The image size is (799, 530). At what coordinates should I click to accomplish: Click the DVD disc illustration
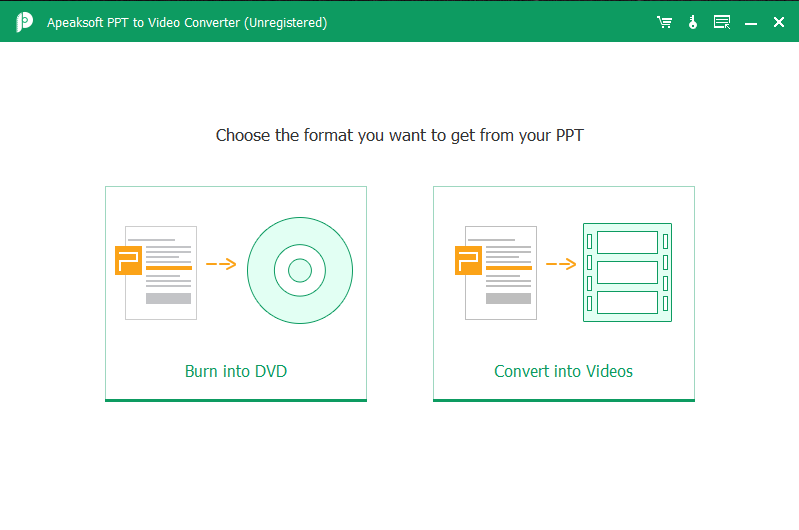point(300,270)
